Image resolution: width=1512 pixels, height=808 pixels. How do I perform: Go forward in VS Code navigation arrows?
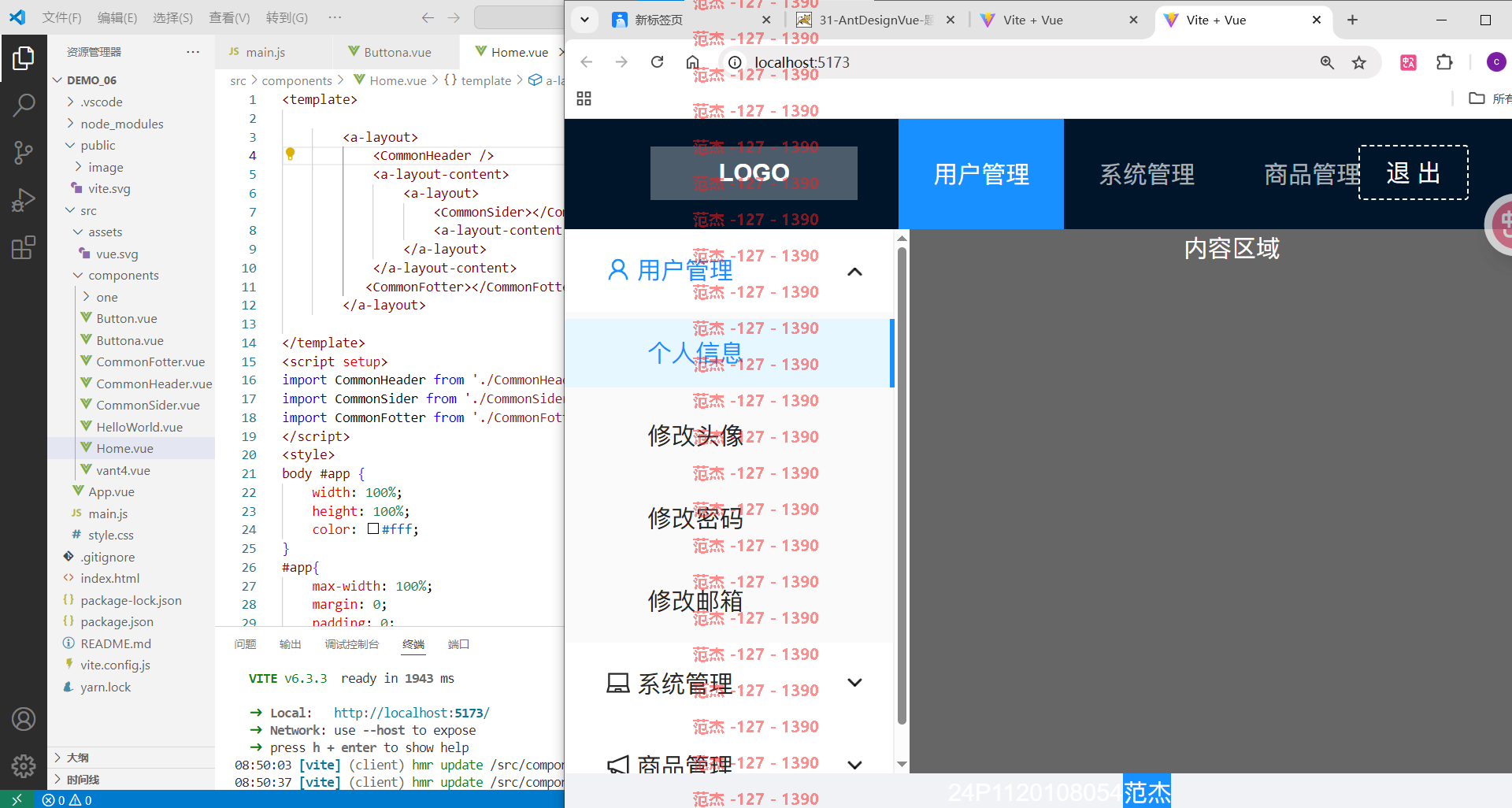[x=454, y=17]
